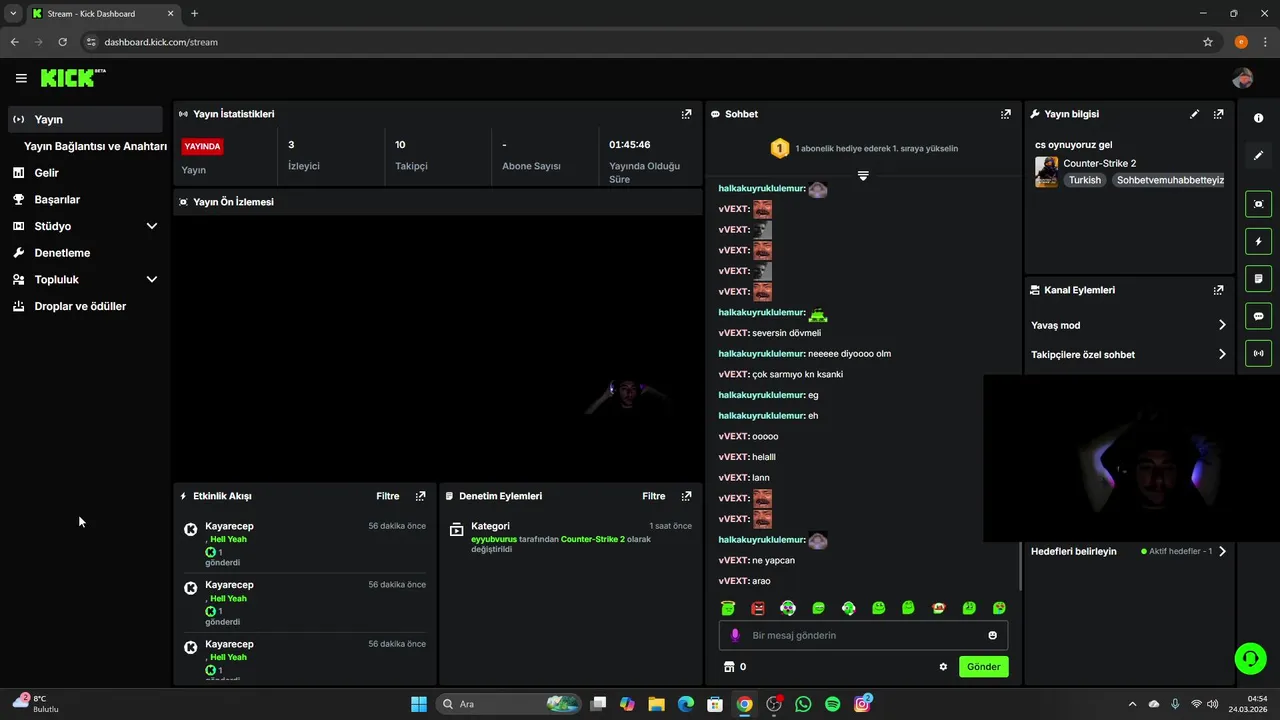Open the emoji picker in chat input

(x=992, y=635)
